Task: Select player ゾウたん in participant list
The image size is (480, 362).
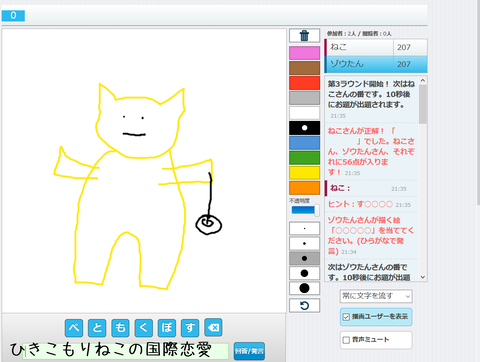Action: 376,64
